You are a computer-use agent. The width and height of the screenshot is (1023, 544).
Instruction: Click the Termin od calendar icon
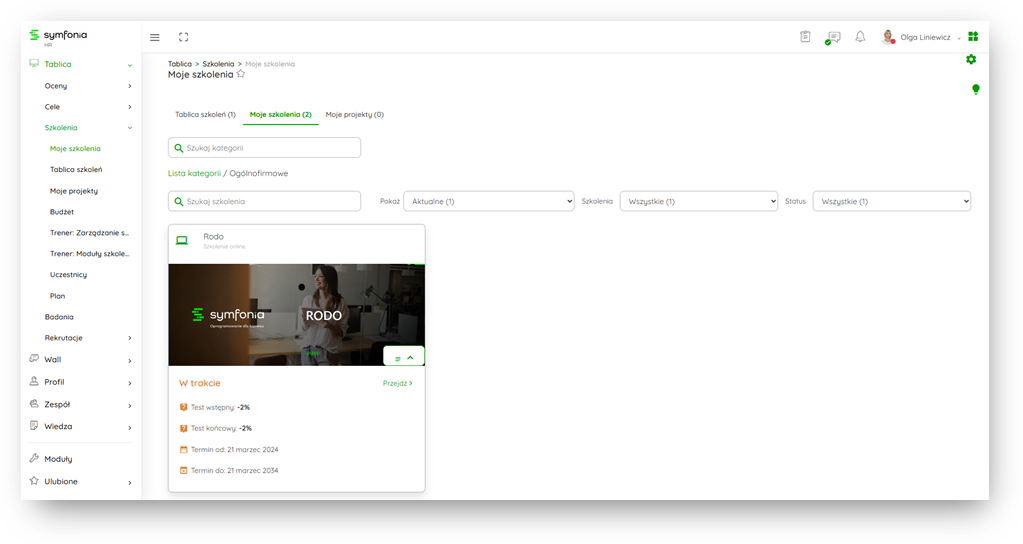(x=183, y=449)
